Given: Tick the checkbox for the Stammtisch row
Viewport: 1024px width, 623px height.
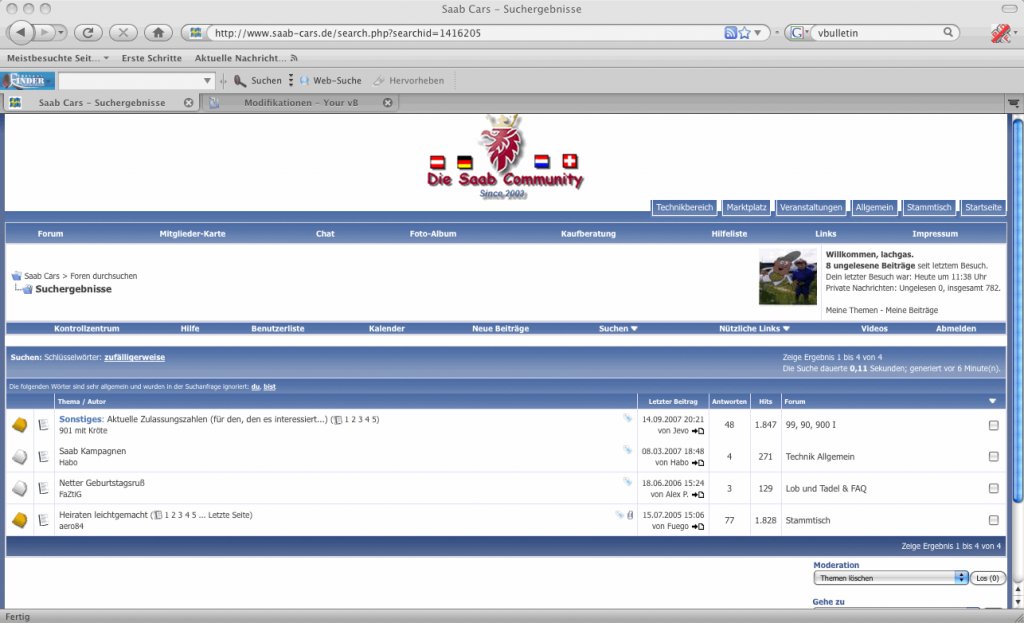Looking at the screenshot, I should (993, 520).
